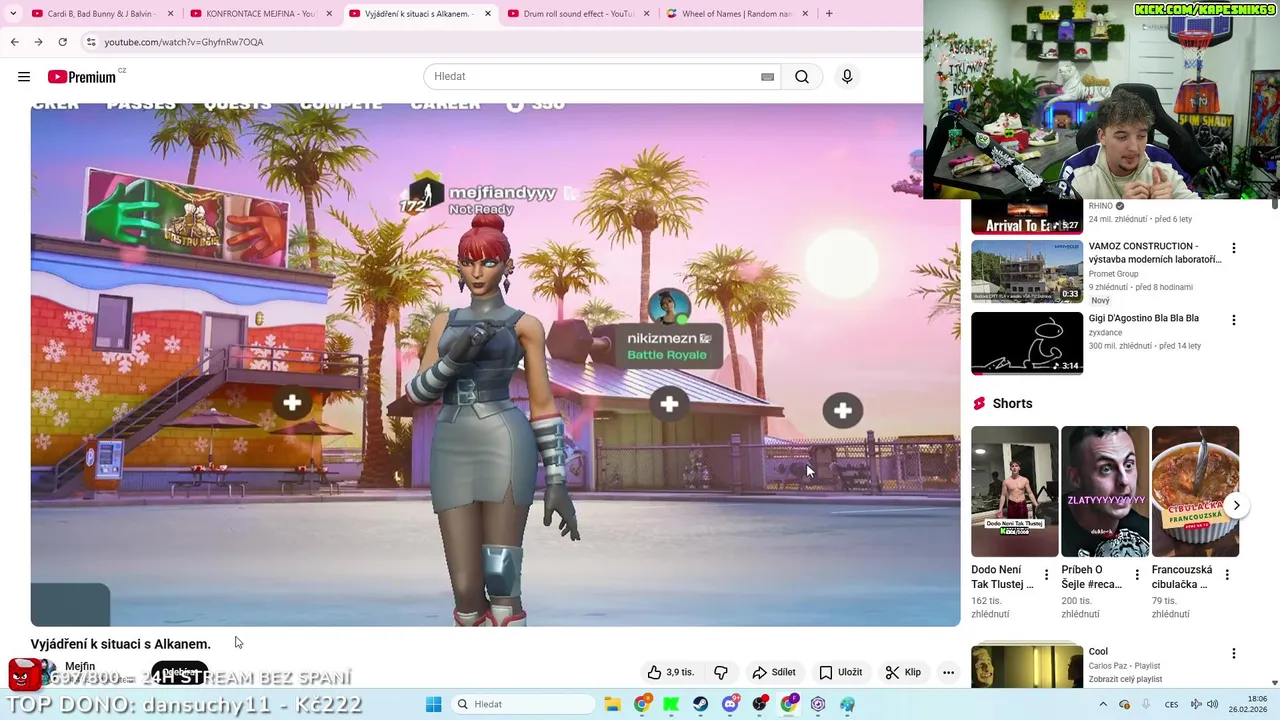Viewport: 1280px width, 720px height.
Task: Click the Uložit save button
Action: point(840,672)
